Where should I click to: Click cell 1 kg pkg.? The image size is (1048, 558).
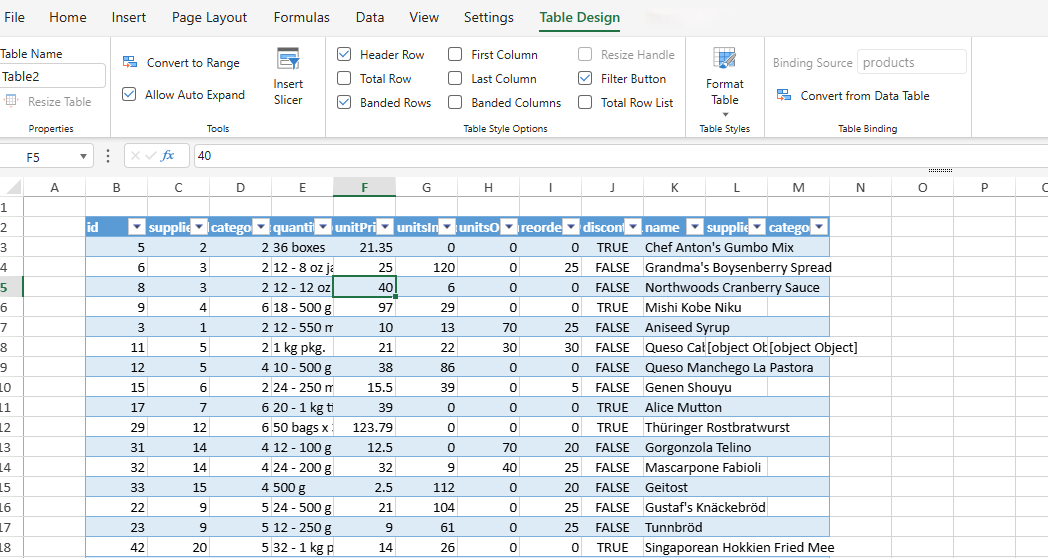[302, 347]
